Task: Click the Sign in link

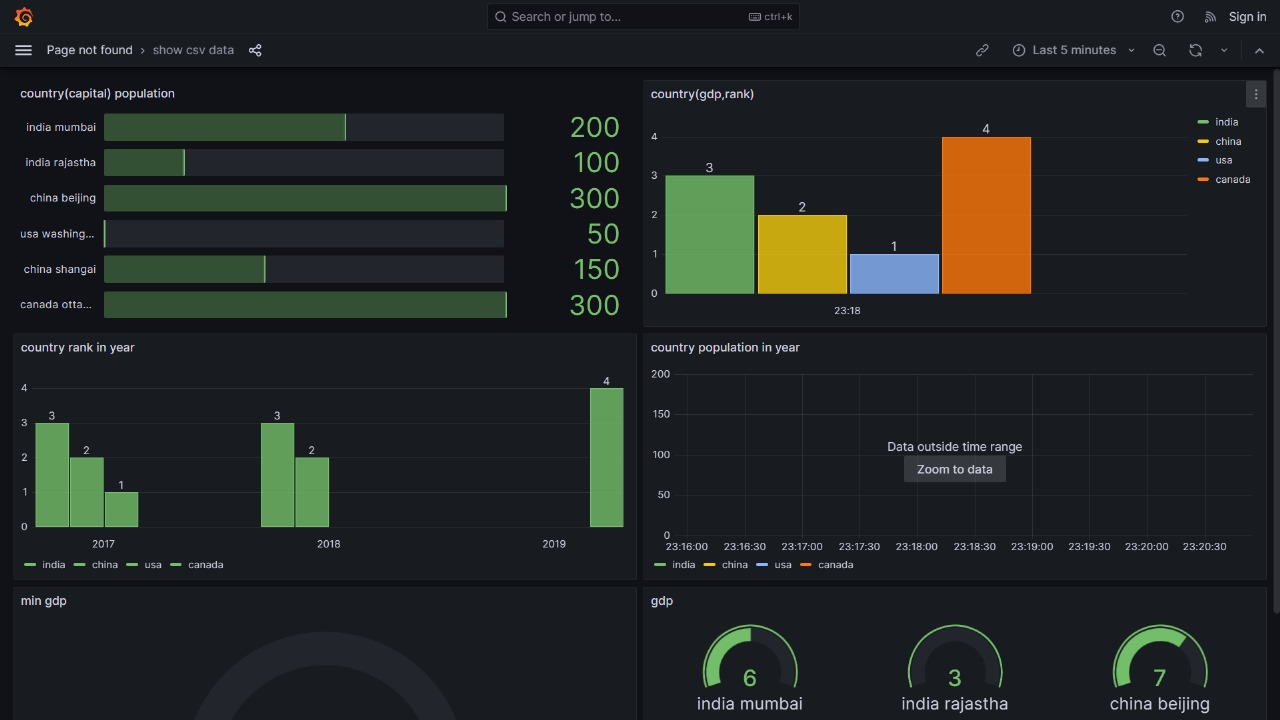Action: tap(1247, 17)
